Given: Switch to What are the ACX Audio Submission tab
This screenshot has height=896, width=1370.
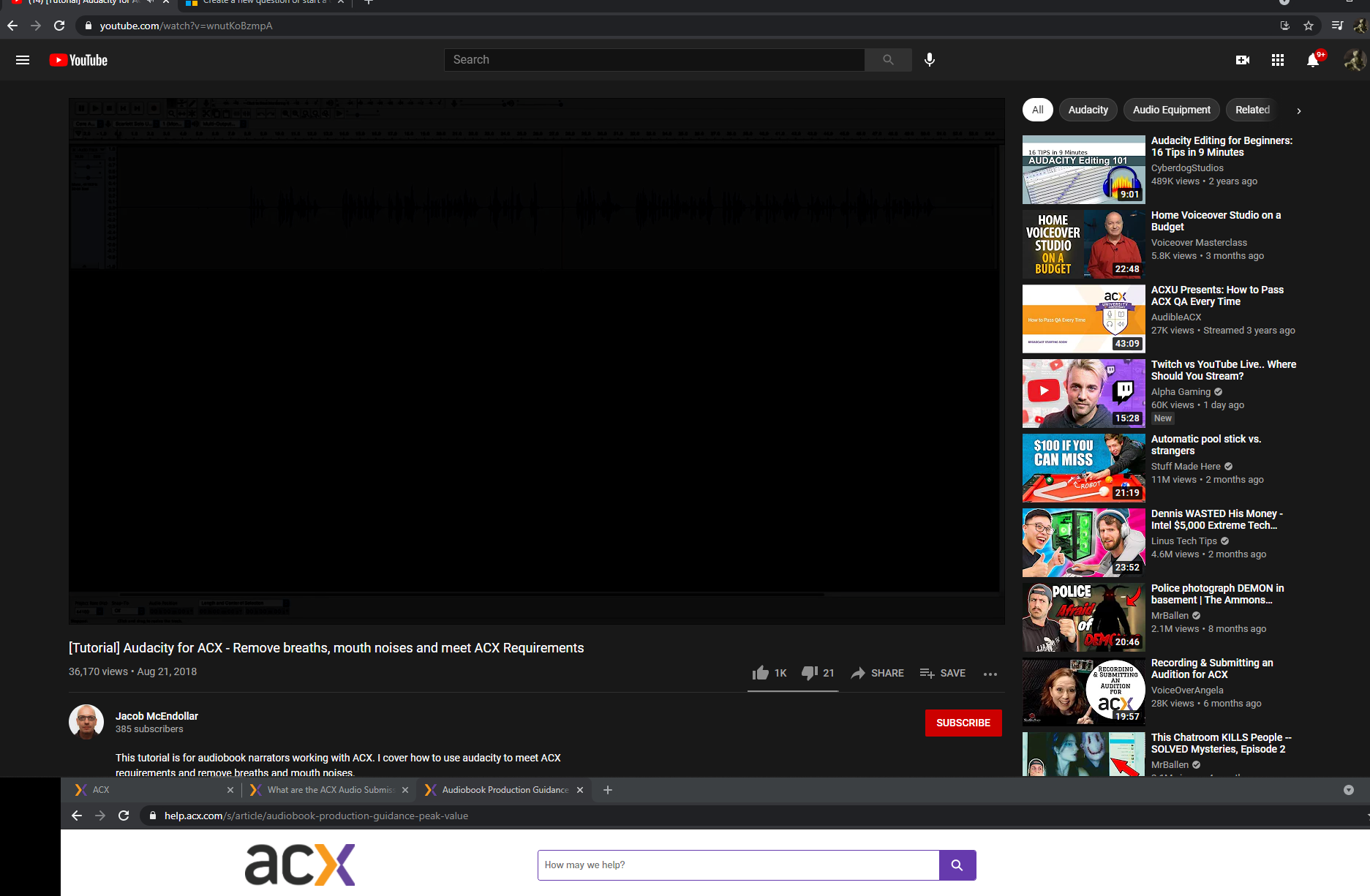Looking at the screenshot, I should 328,790.
